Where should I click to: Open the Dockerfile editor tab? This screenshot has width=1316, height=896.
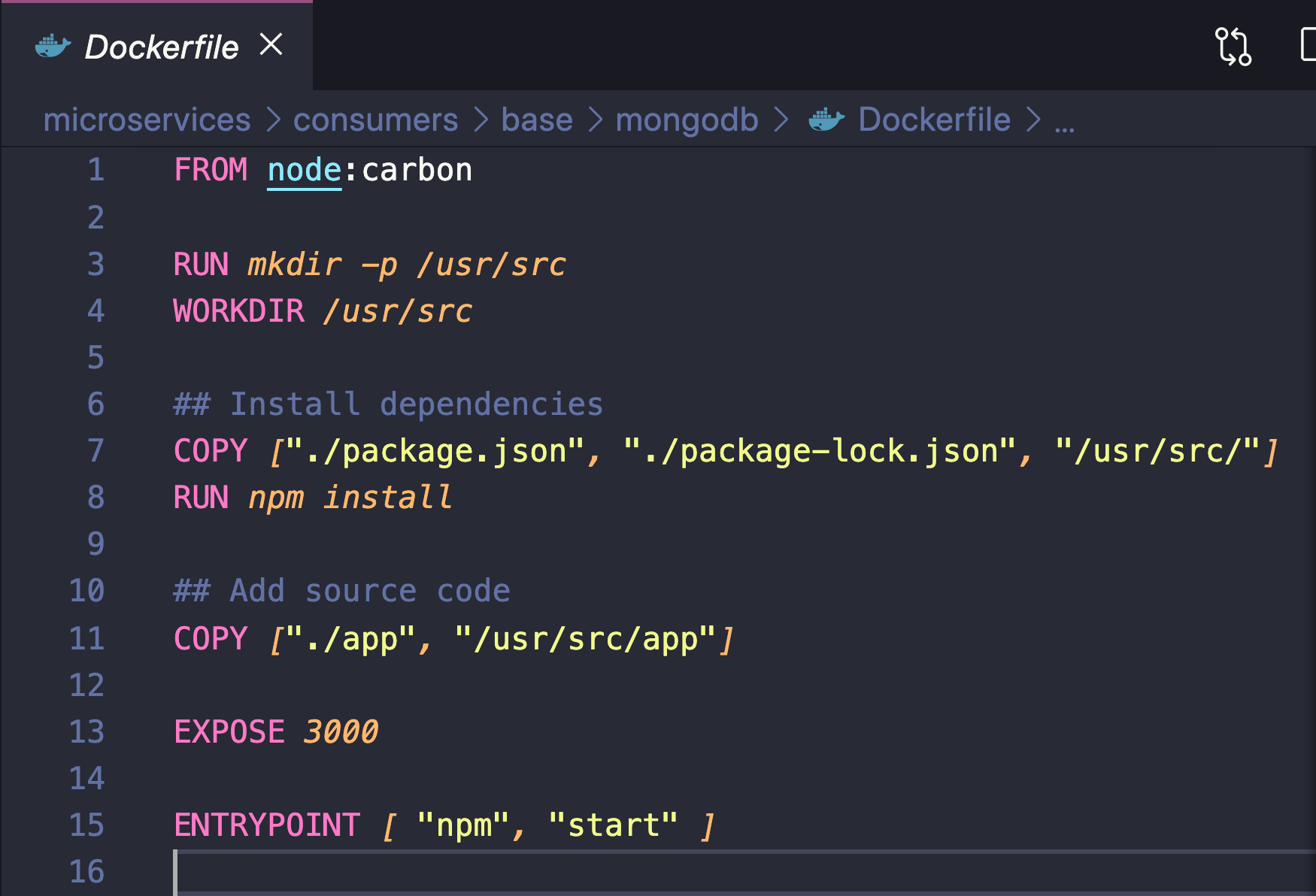click(156, 47)
